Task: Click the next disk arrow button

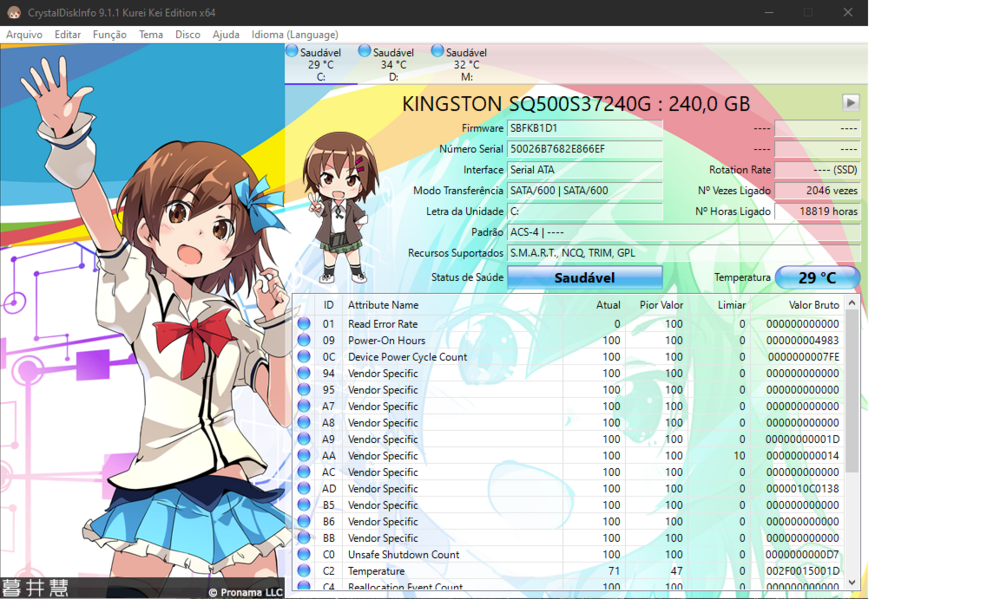Action: coord(850,103)
